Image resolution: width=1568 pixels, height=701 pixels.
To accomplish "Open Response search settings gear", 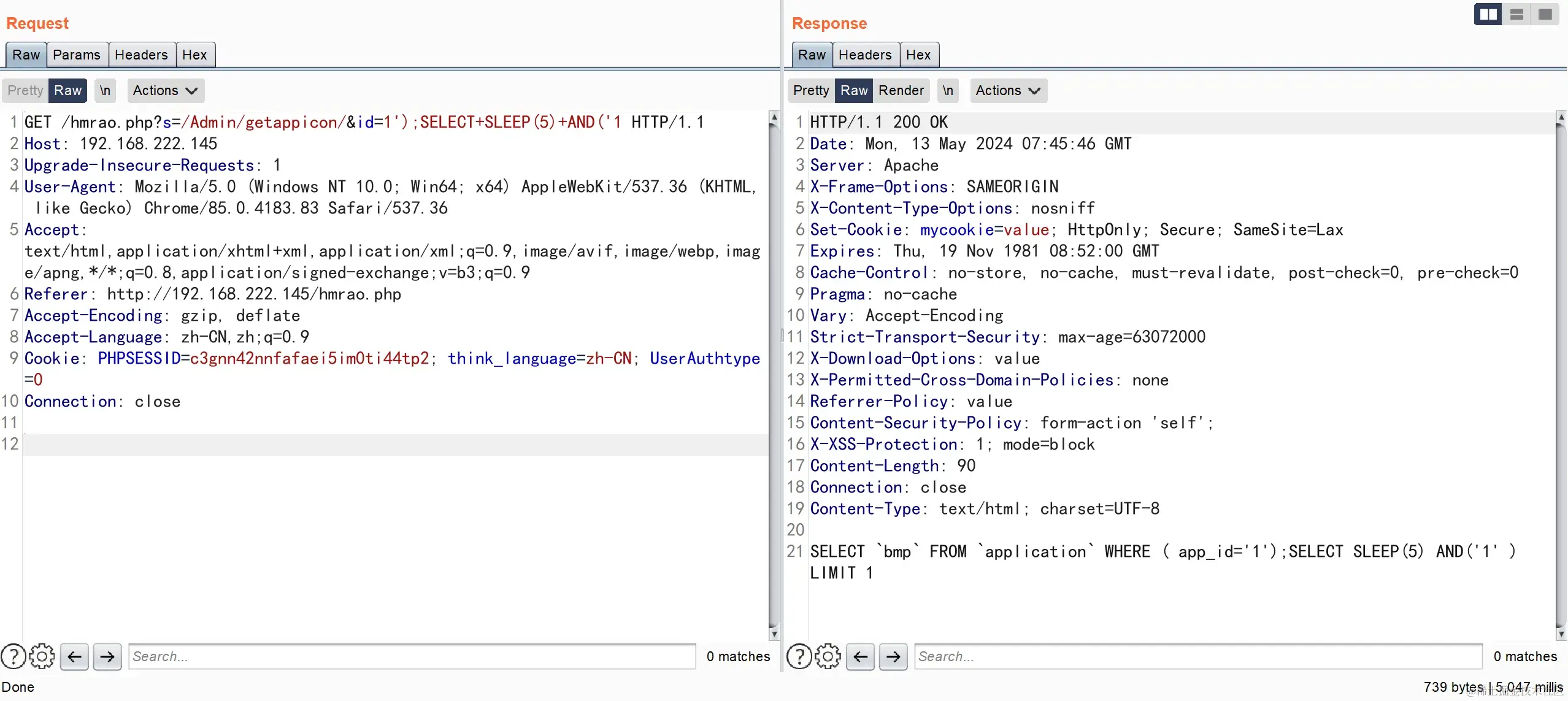I will [828, 656].
